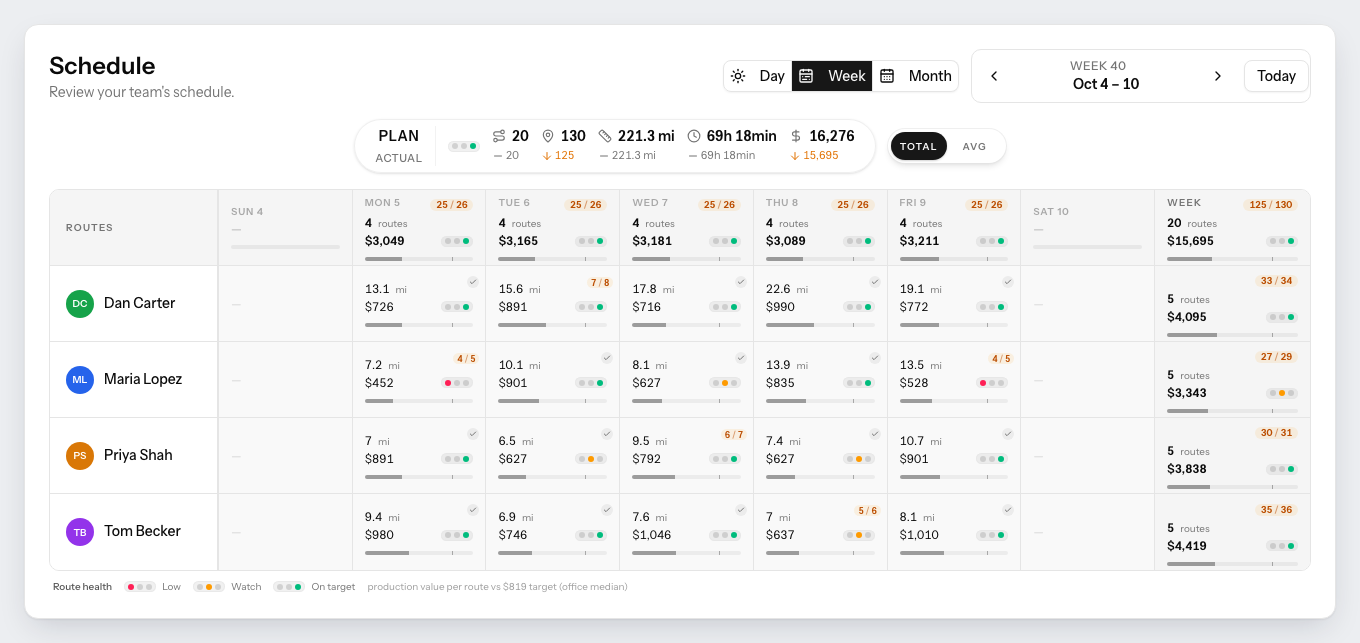The image size is (1360, 643).
Task: Click the routes icon next to 20
Action: 499,136
